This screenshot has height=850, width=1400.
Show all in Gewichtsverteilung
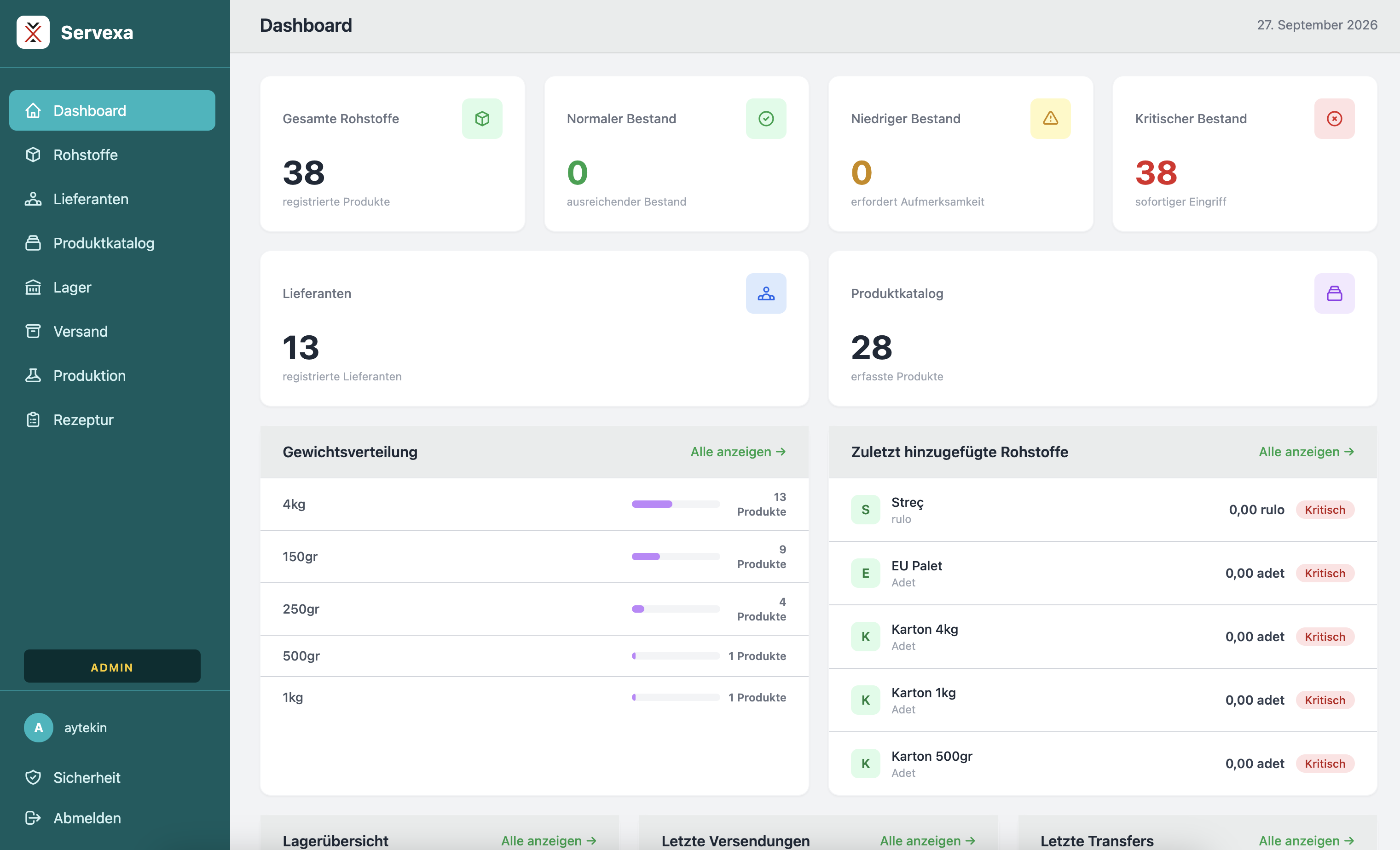point(738,452)
